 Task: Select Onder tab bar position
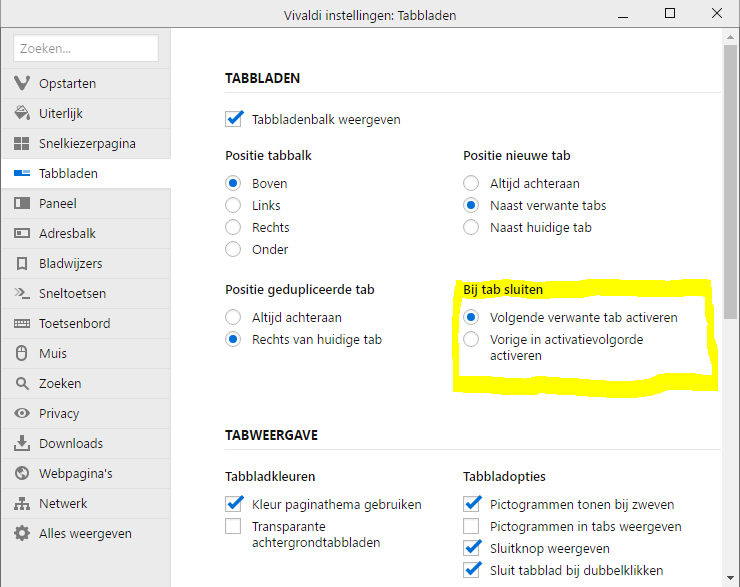[x=233, y=249]
